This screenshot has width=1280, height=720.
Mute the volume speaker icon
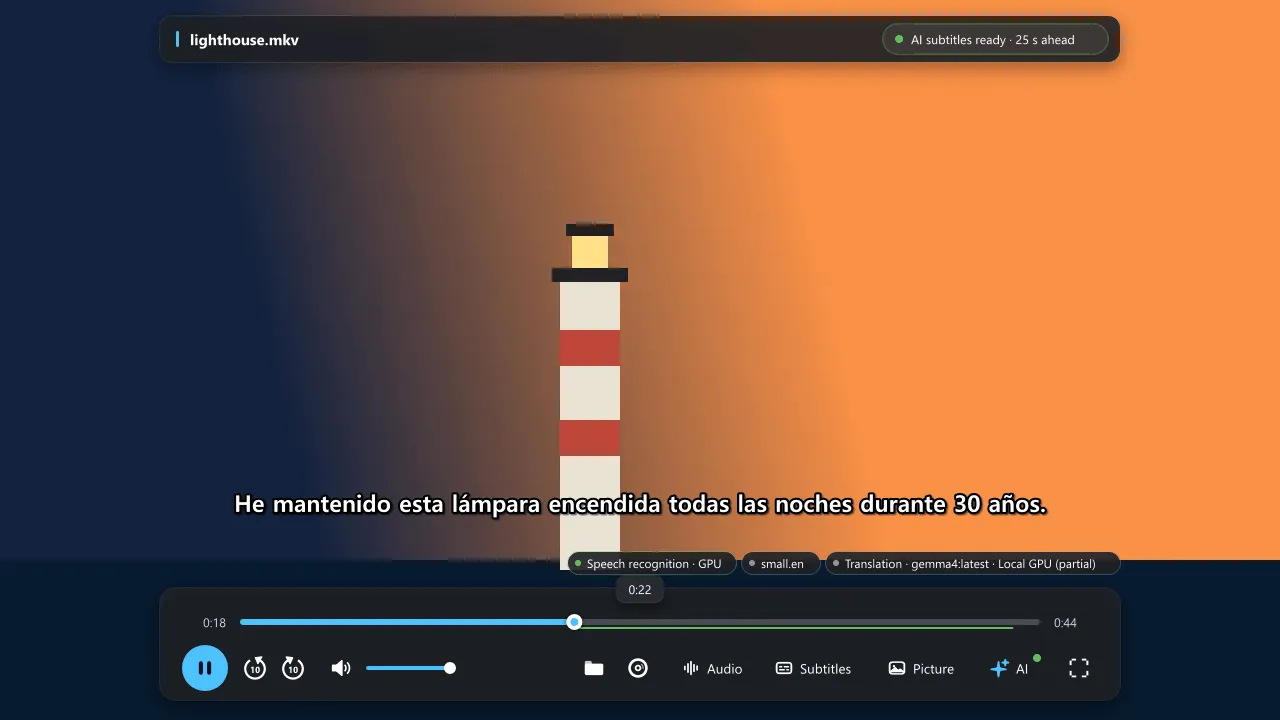tap(341, 668)
